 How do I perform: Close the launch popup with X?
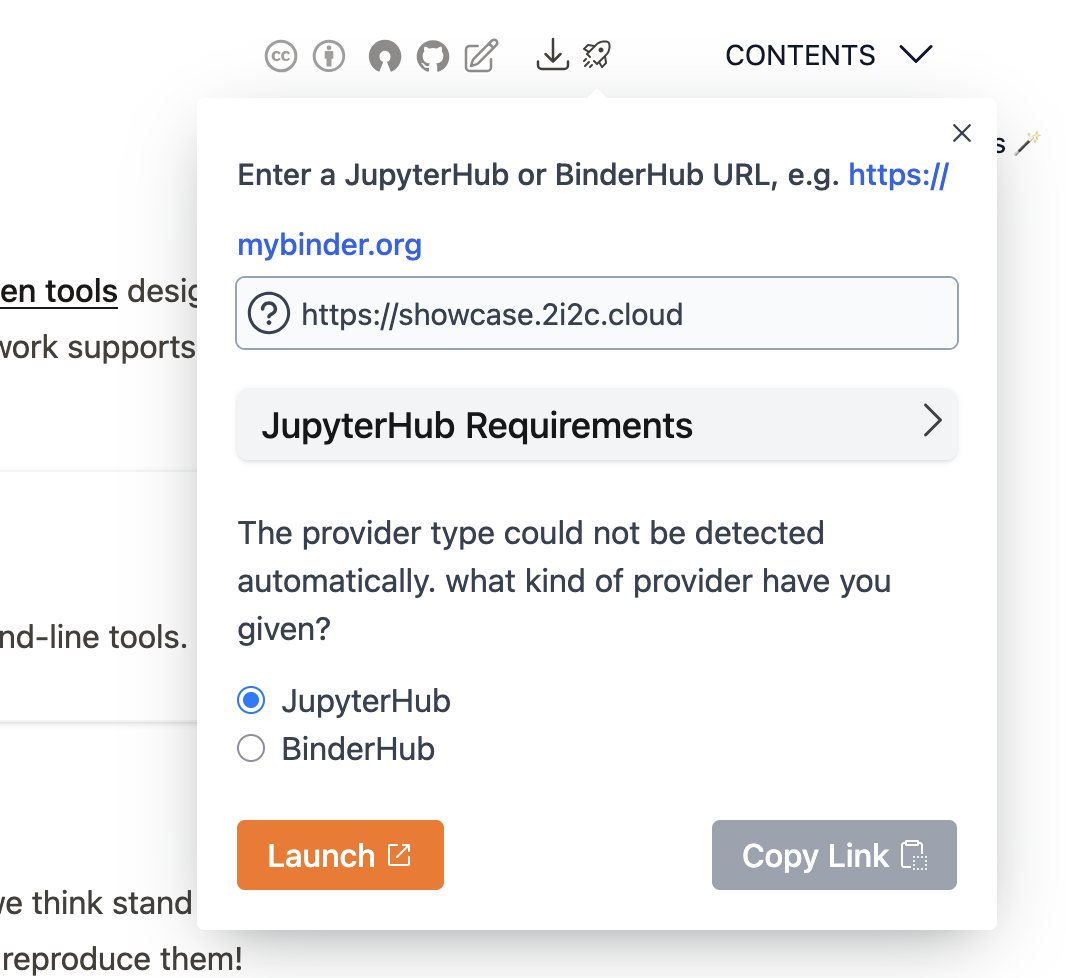[962, 133]
